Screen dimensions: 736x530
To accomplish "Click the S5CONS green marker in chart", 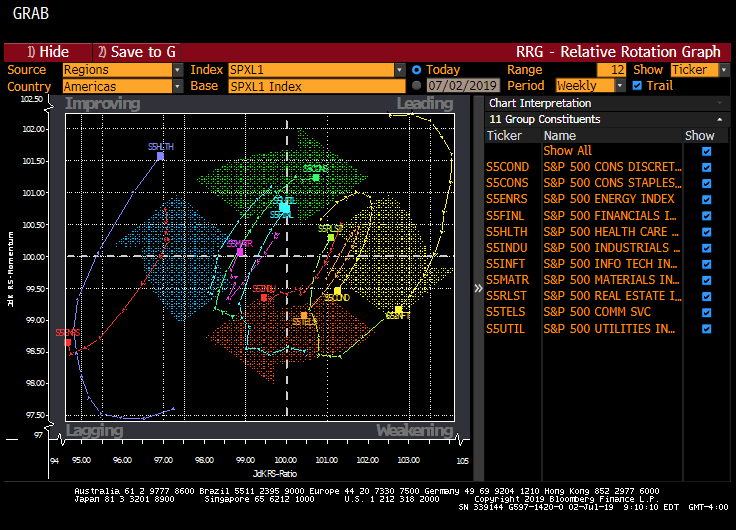I will click(316, 177).
